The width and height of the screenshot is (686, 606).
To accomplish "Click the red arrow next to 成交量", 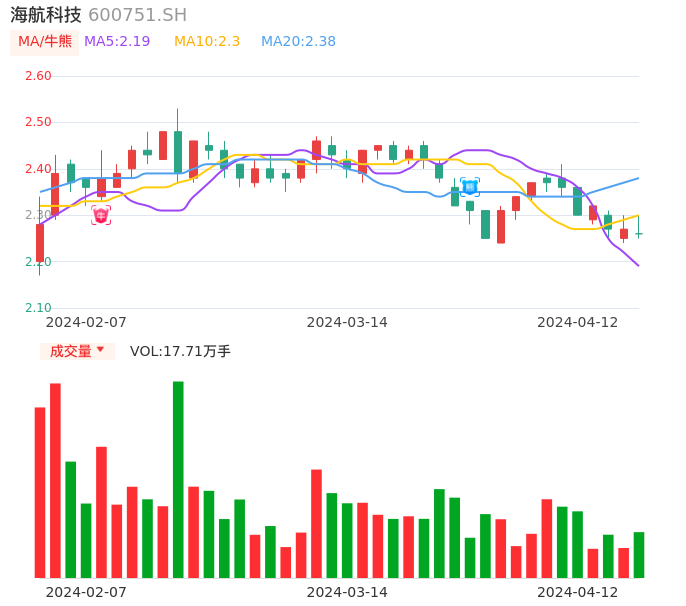I will point(100,350).
